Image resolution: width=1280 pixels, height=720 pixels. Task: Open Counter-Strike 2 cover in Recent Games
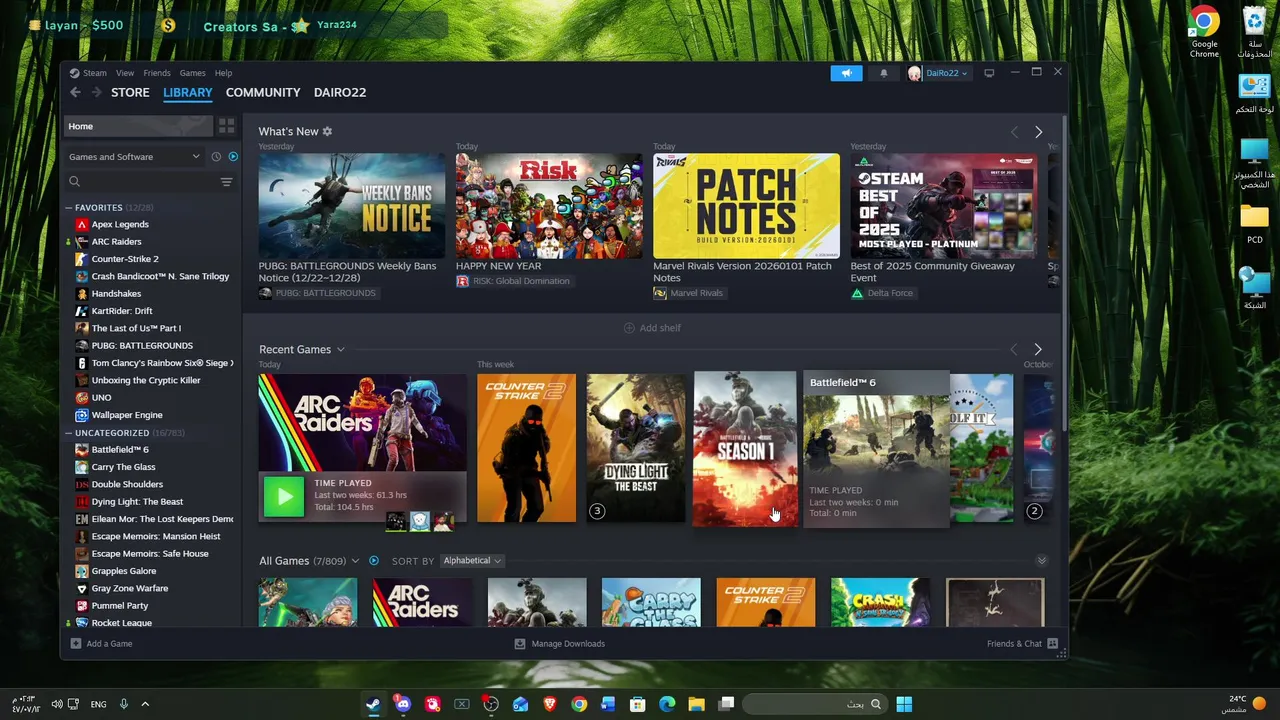tap(526, 448)
